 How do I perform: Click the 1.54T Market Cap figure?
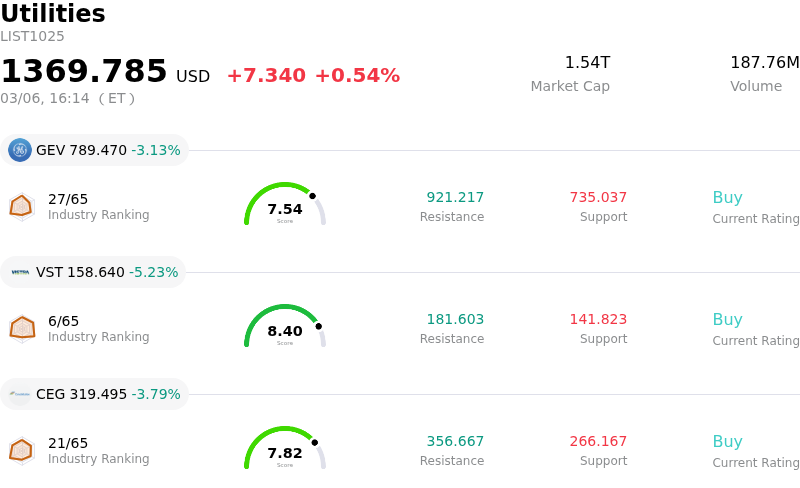point(587,63)
